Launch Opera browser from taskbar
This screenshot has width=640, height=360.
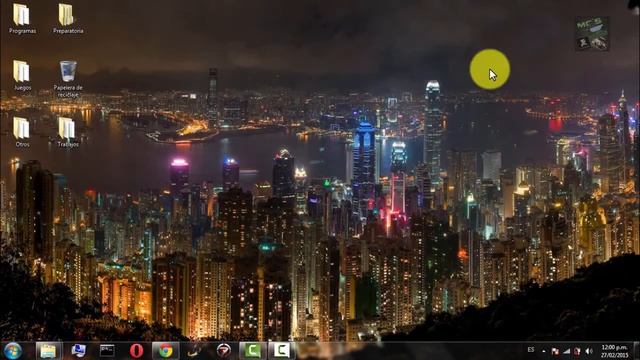(x=136, y=351)
